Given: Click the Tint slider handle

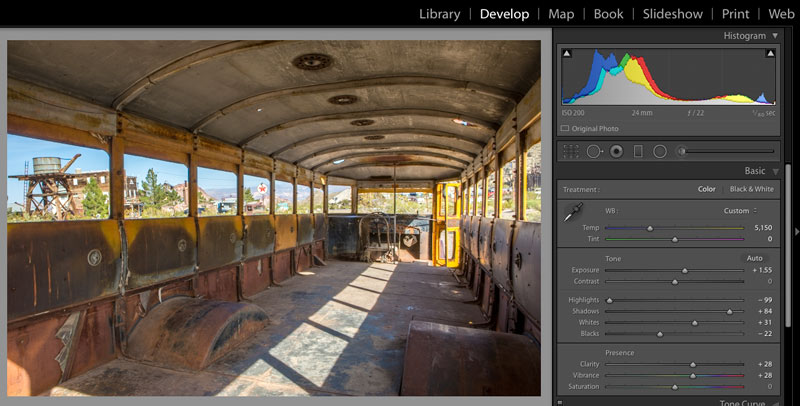Looking at the screenshot, I should click(675, 239).
